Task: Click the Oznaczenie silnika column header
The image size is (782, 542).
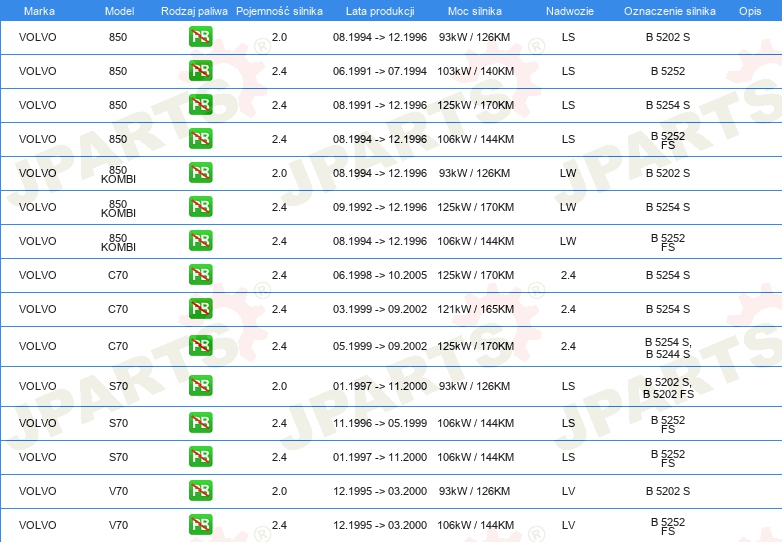Action: [669, 11]
